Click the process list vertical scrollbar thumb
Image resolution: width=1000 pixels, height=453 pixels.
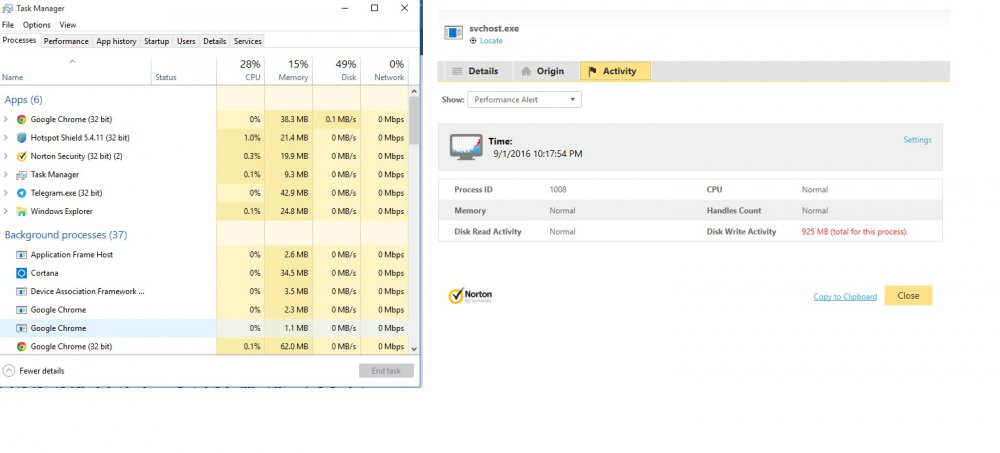414,121
